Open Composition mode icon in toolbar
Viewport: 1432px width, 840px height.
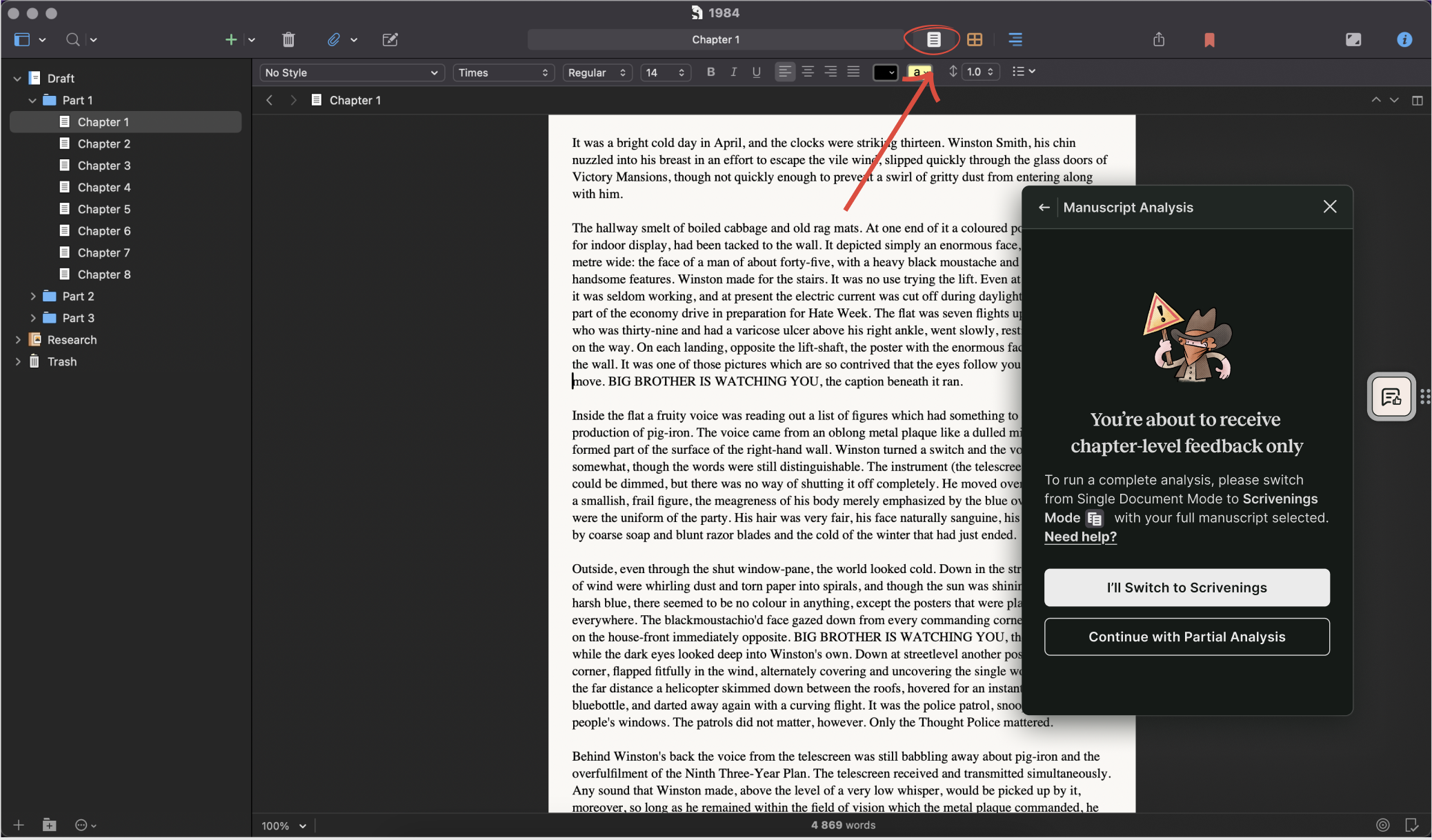point(1353,39)
